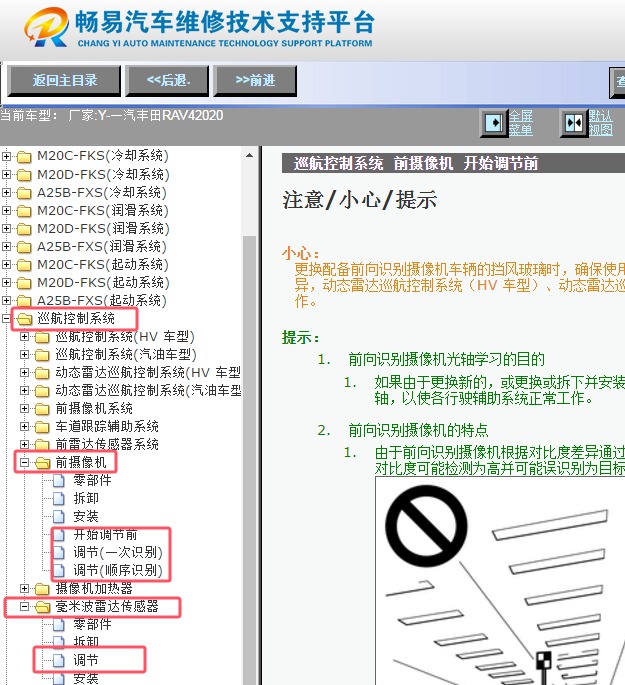The image size is (625, 685).
Task: Click tree panel scrollbar up arrow
Action: pos(249,156)
